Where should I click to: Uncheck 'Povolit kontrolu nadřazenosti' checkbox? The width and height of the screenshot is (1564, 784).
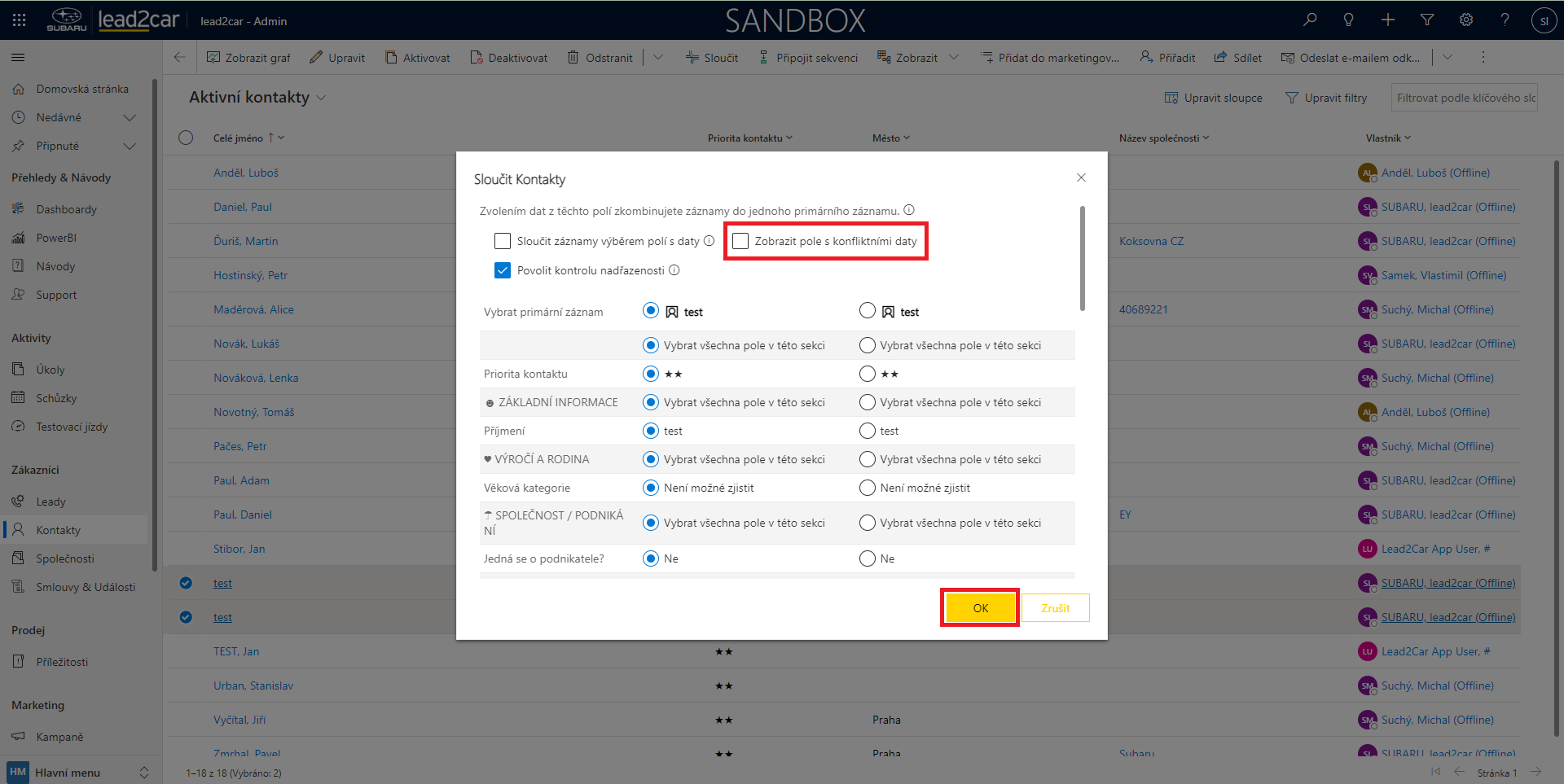(503, 270)
